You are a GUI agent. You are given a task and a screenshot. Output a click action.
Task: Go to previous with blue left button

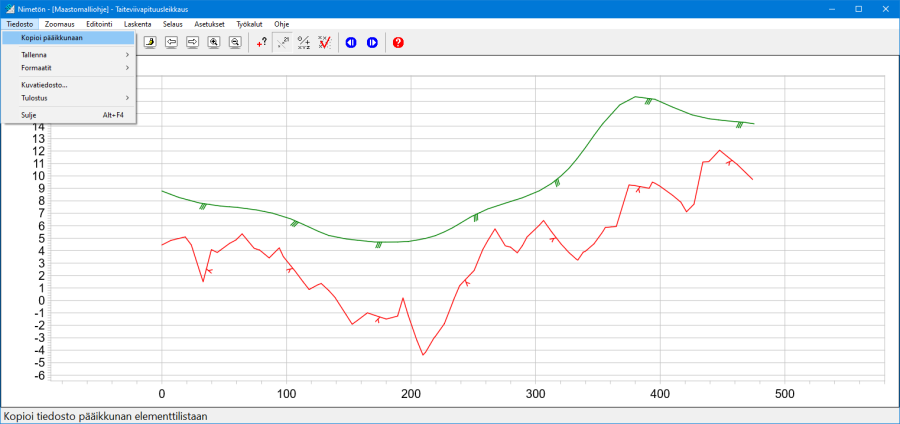[351, 42]
